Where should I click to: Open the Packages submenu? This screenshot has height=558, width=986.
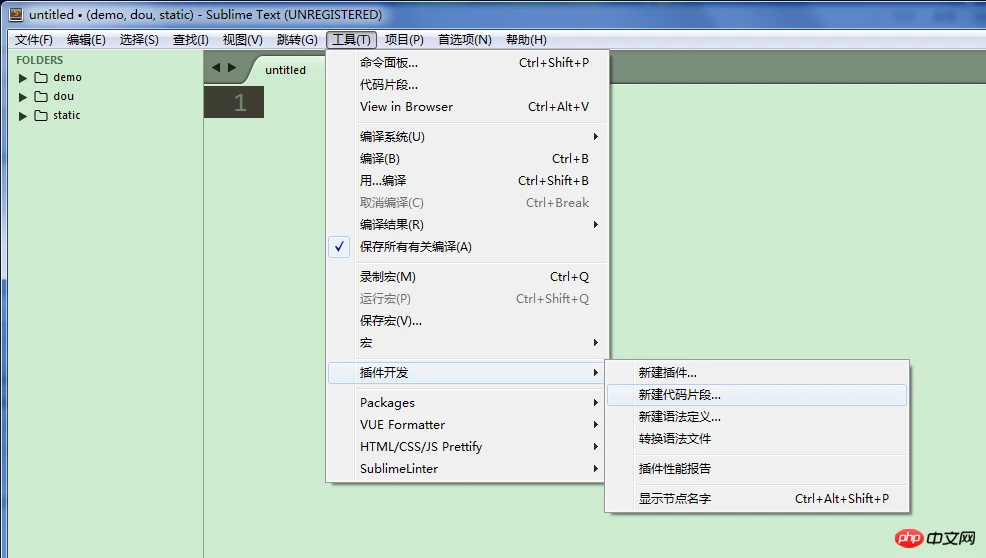pos(468,403)
